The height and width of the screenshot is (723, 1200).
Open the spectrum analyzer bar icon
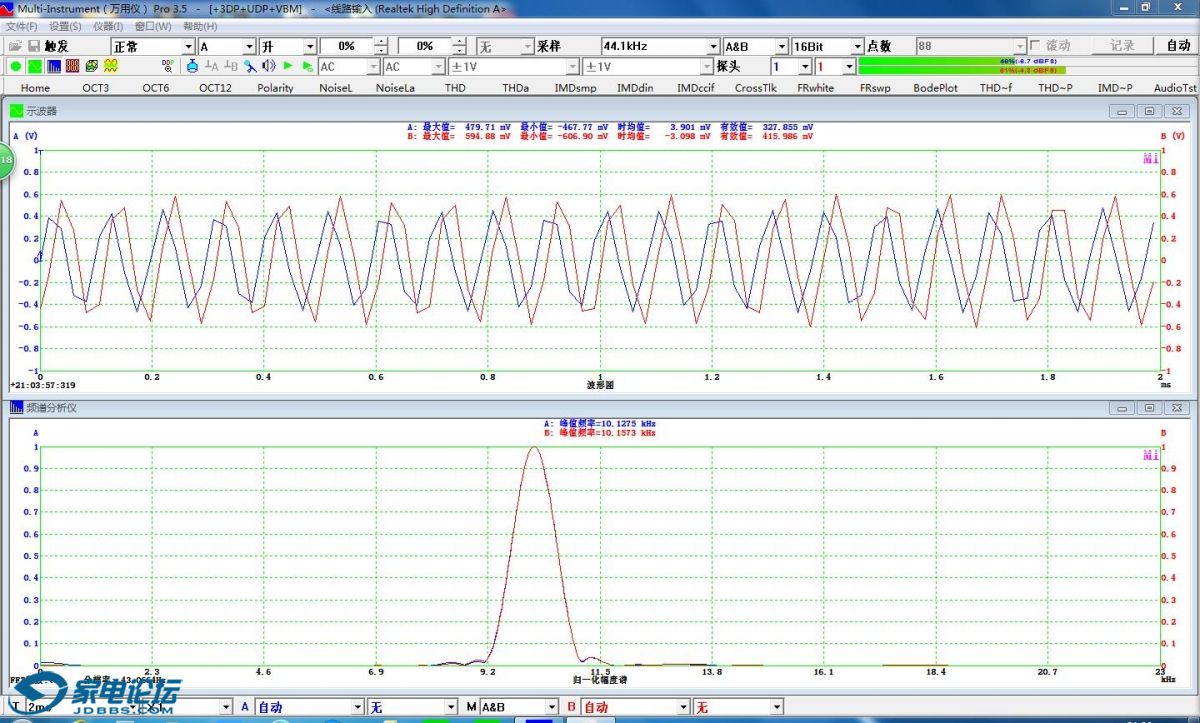coord(54,66)
